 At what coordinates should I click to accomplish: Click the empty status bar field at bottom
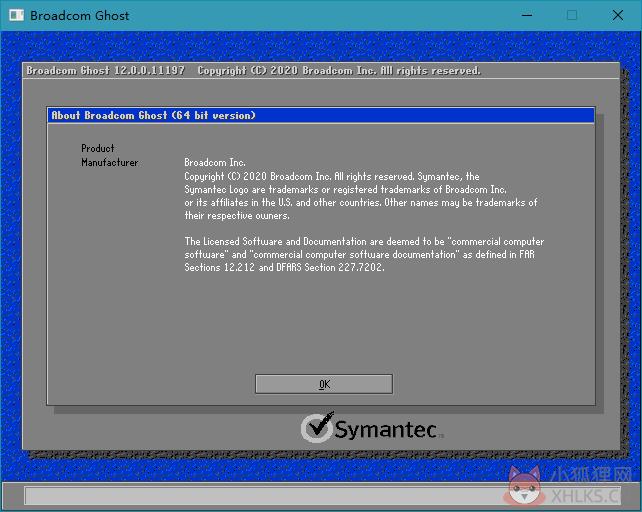click(323, 496)
